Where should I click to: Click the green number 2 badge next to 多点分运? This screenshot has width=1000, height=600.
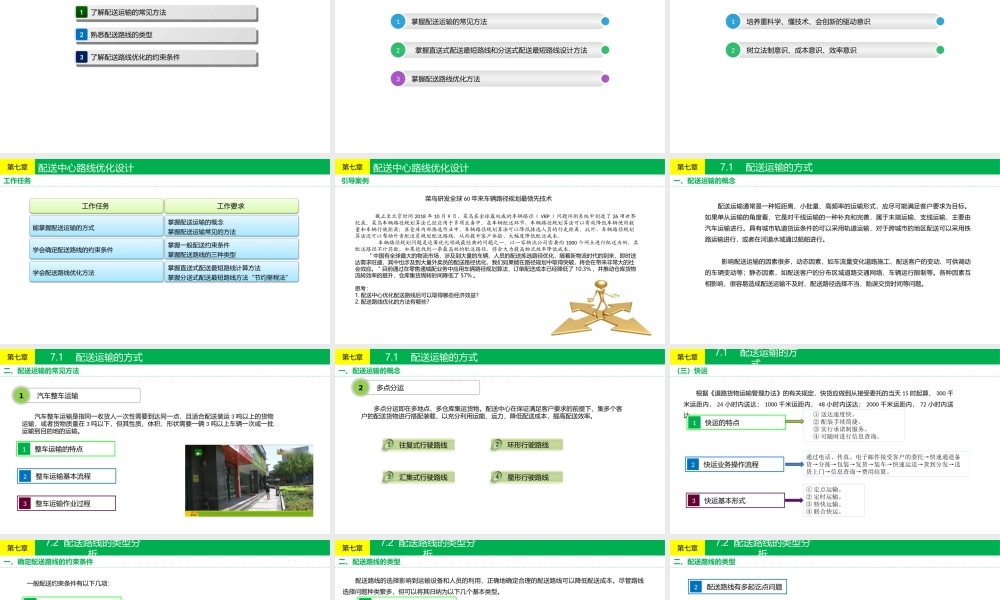pyautogui.click(x=360, y=387)
